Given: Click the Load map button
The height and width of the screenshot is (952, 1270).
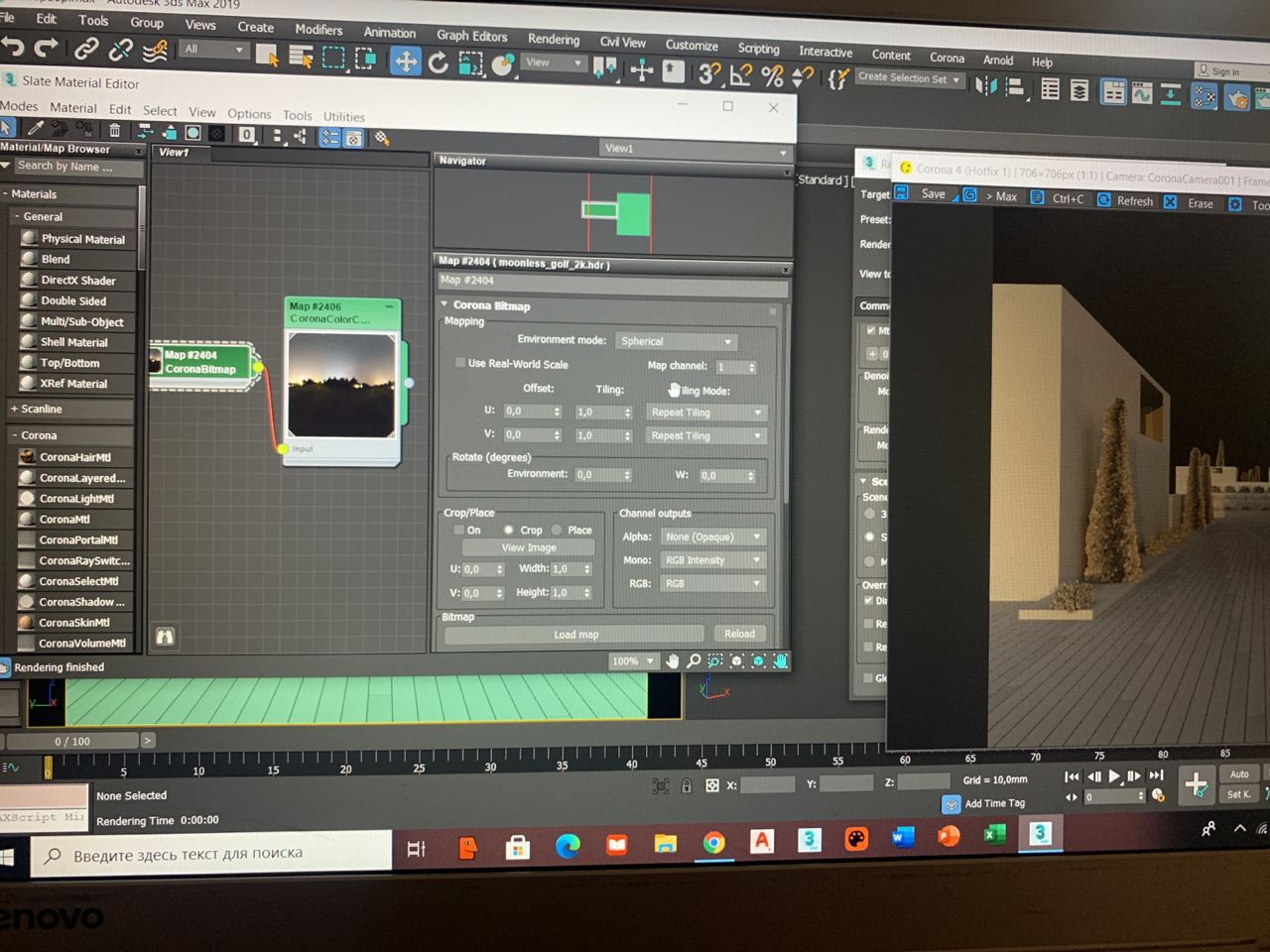Looking at the screenshot, I should point(575,635).
